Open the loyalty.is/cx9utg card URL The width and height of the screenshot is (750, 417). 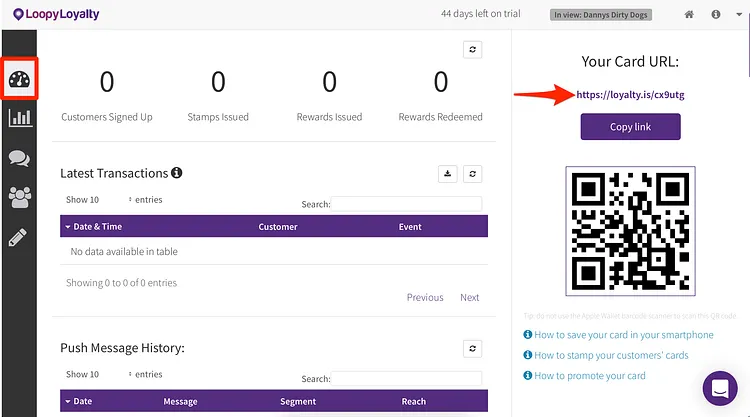pyautogui.click(x=630, y=95)
